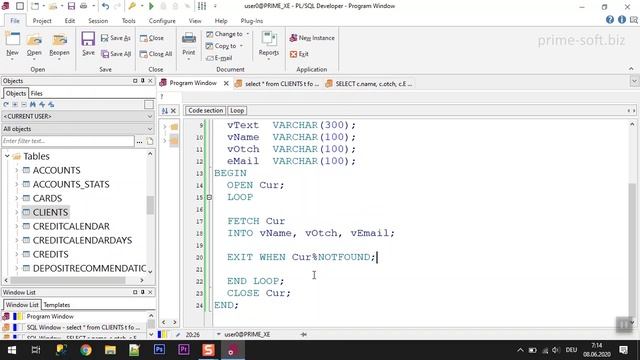Screen dimensions: 640x360
Task: Collapse the Tables folder
Action: point(7,156)
